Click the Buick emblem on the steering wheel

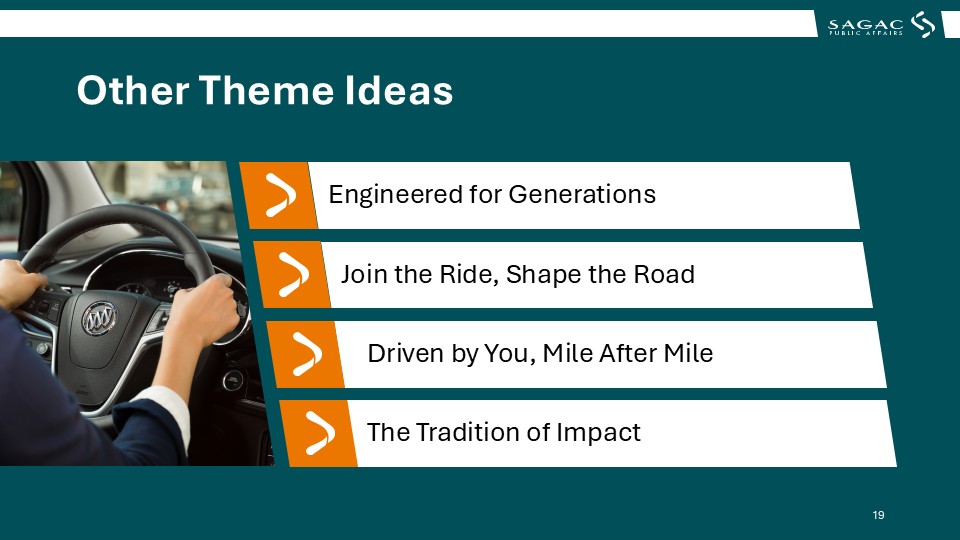(99, 318)
